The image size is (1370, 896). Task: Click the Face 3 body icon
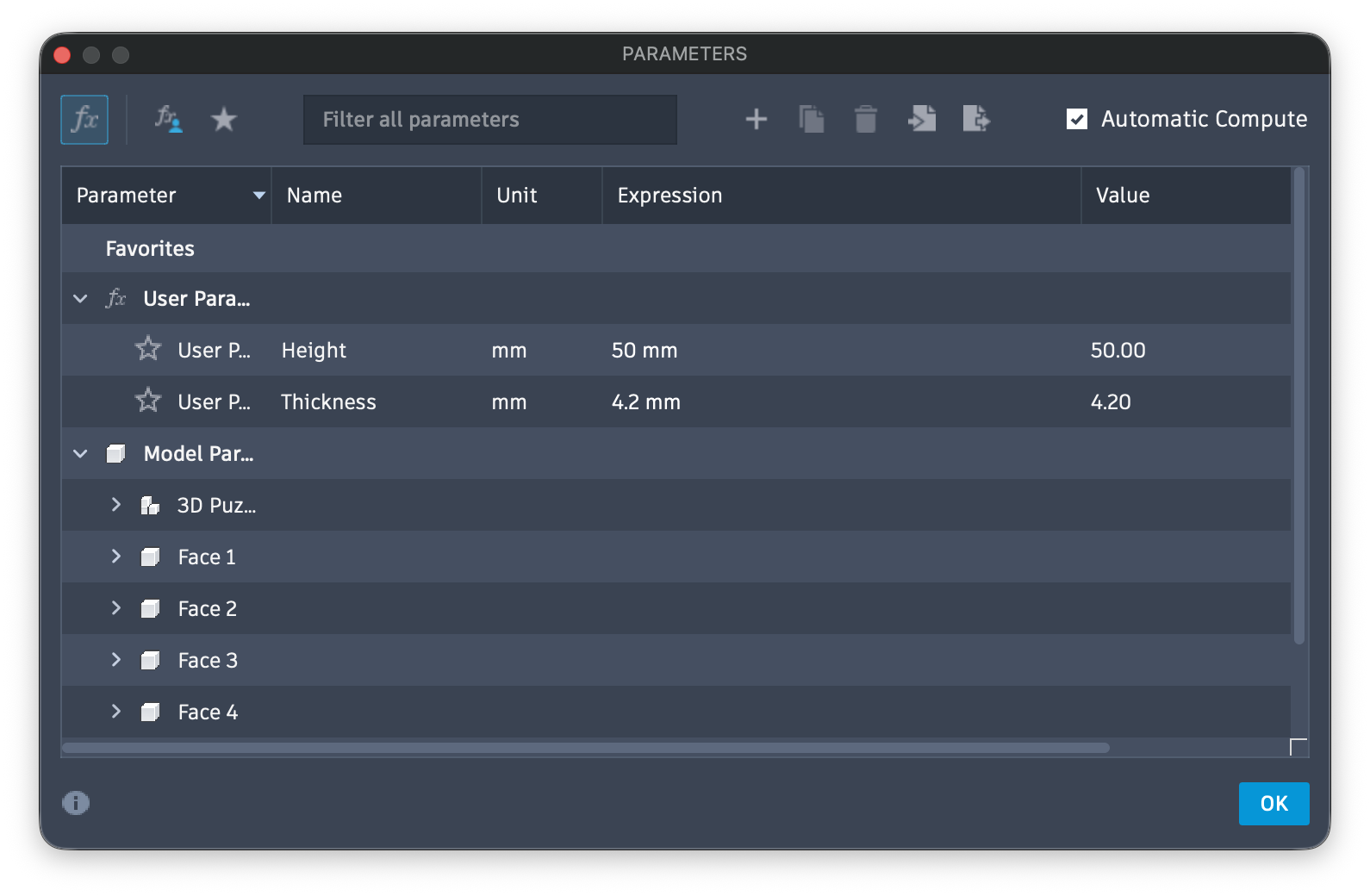coord(150,661)
